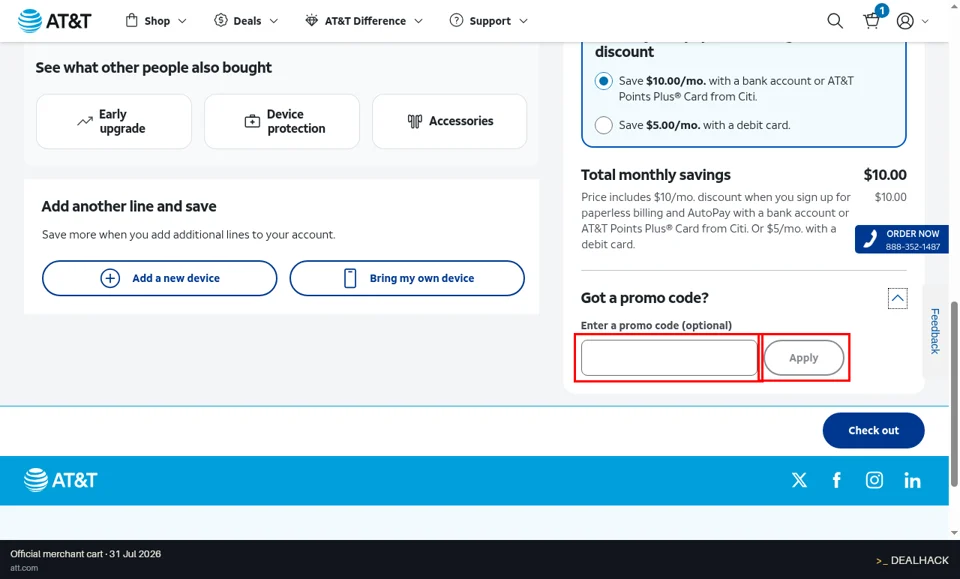Click the Accessories earbuds icon
The width and height of the screenshot is (960, 579).
414,121
